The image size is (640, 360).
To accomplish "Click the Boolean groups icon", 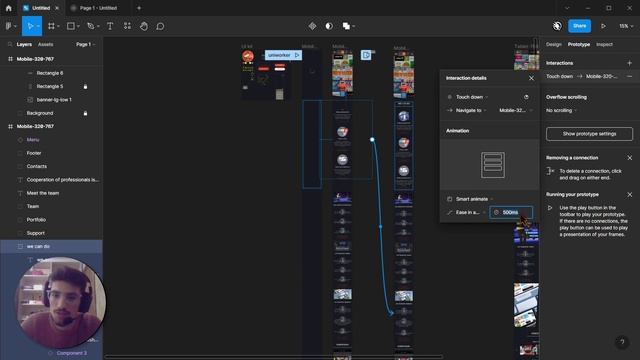I will [x=346, y=26].
